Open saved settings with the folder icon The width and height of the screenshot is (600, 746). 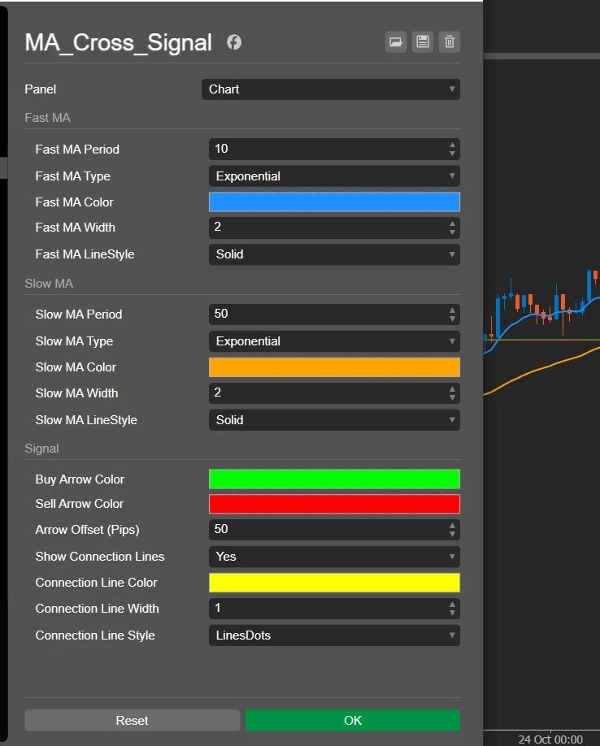click(395, 42)
